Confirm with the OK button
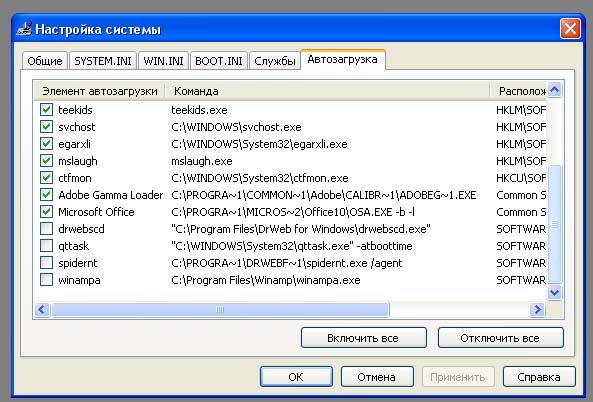Image resolution: width=593 pixels, height=402 pixels. (x=296, y=377)
